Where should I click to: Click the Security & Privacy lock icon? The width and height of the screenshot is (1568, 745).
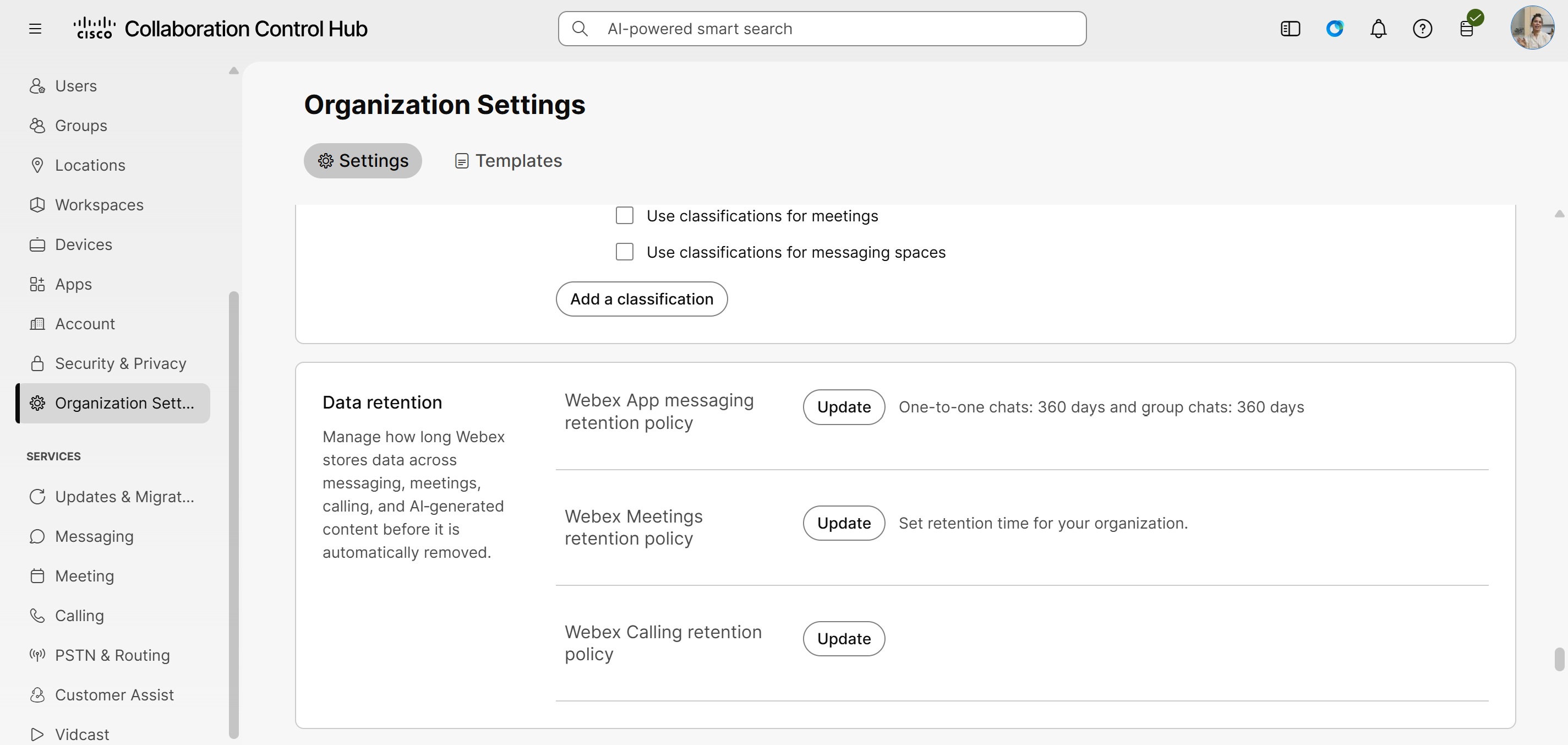pyautogui.click(x=37, y=363)
